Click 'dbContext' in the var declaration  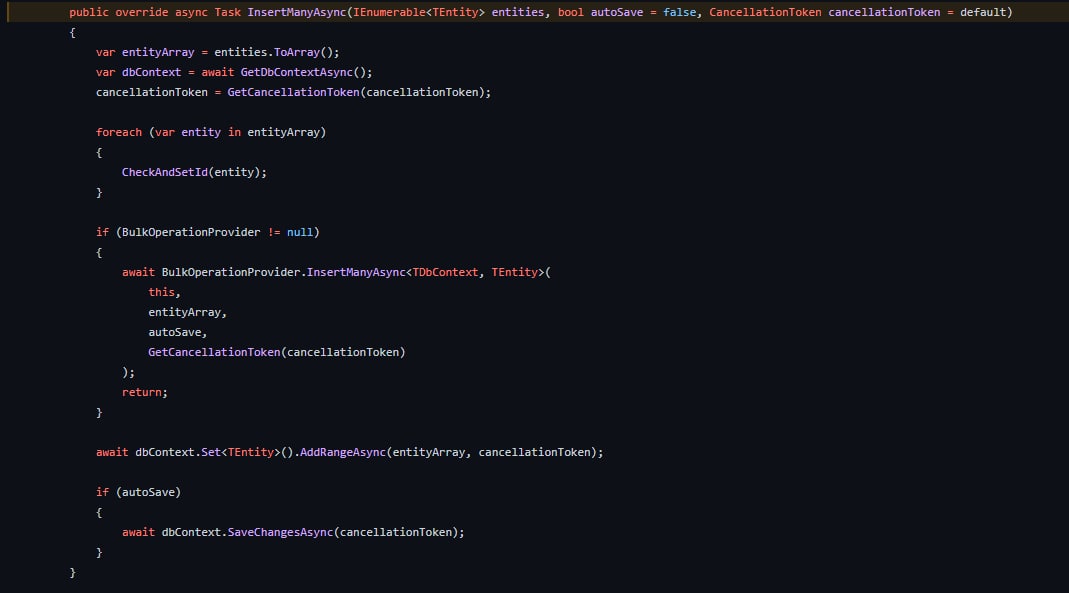pos(151,72)
